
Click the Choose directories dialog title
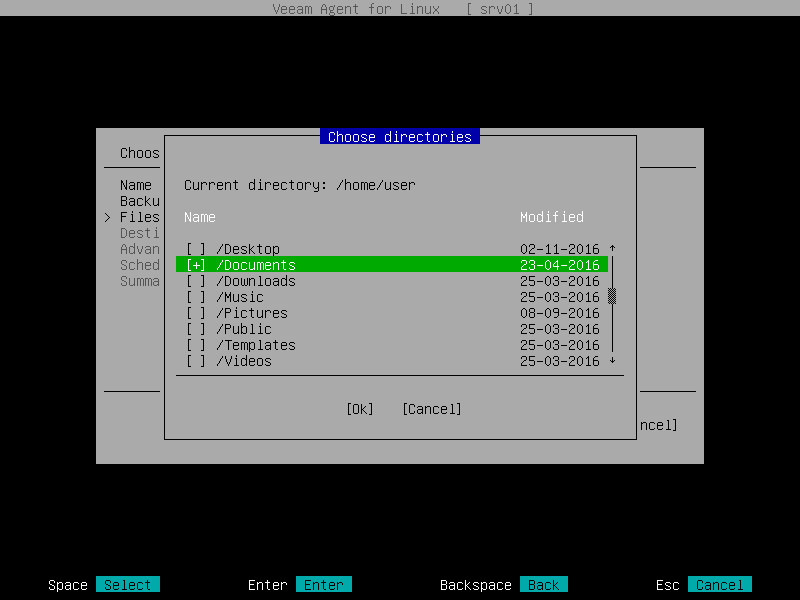tap(400, 137)
